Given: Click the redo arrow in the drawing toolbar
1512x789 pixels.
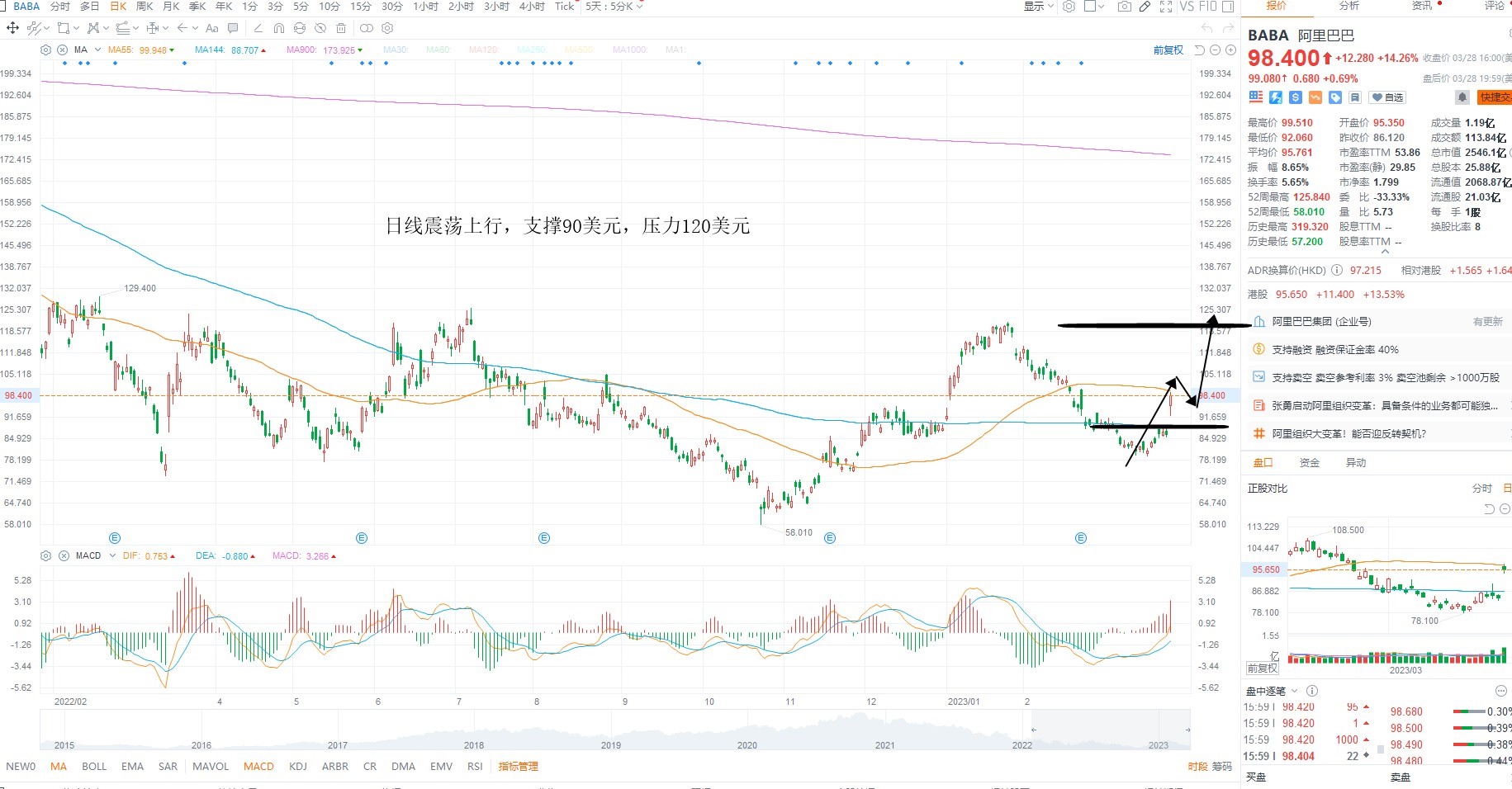Looking at the screenshot, I should [1228, 28].
